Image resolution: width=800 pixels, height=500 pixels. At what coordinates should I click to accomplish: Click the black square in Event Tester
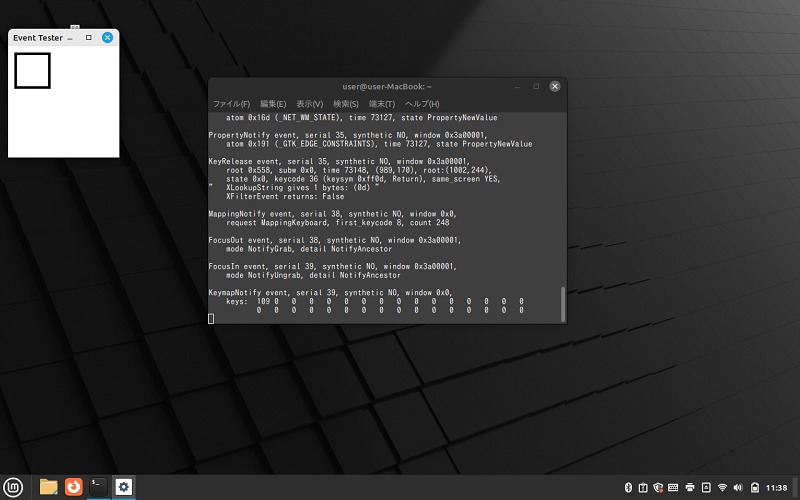32,70
